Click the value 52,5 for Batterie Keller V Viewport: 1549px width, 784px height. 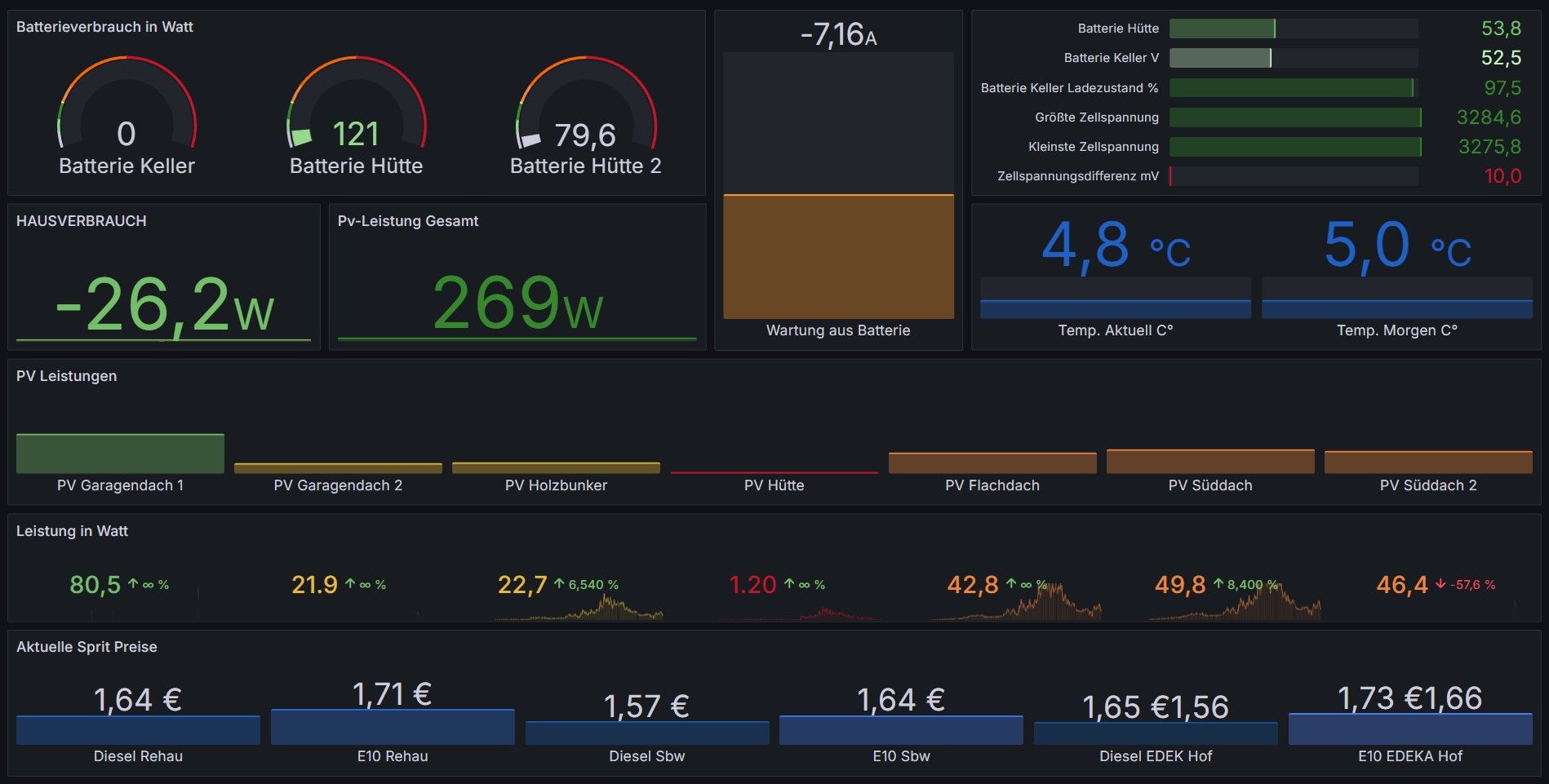click(1501, 58)
